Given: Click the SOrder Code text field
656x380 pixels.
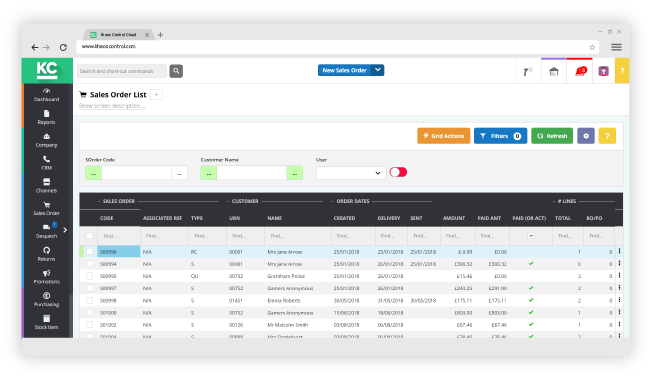Looking at the screenshot, I should coord(136,173).
